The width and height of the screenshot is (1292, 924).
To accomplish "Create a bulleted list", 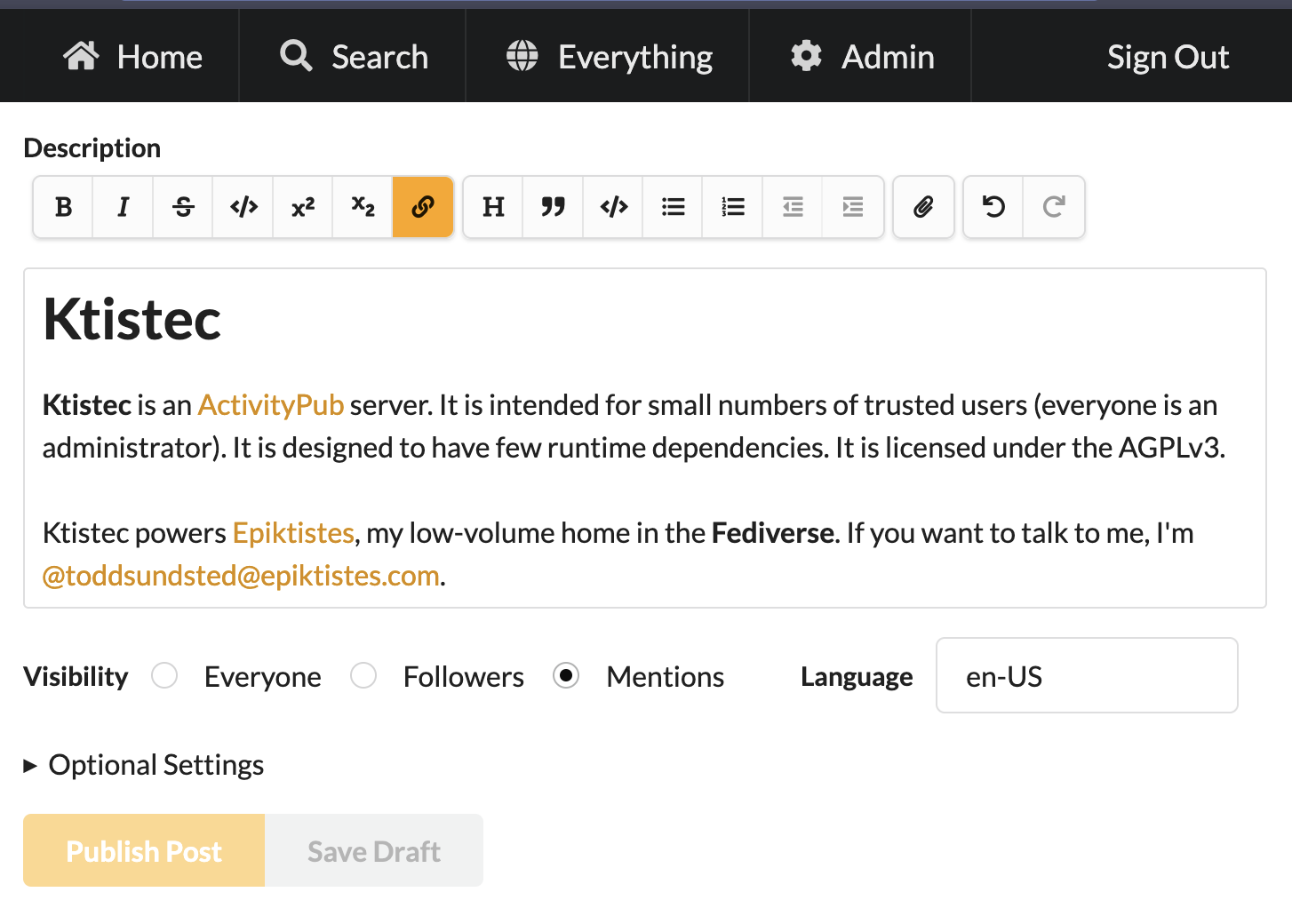I will pyautogui.click(x=674, y=207).
